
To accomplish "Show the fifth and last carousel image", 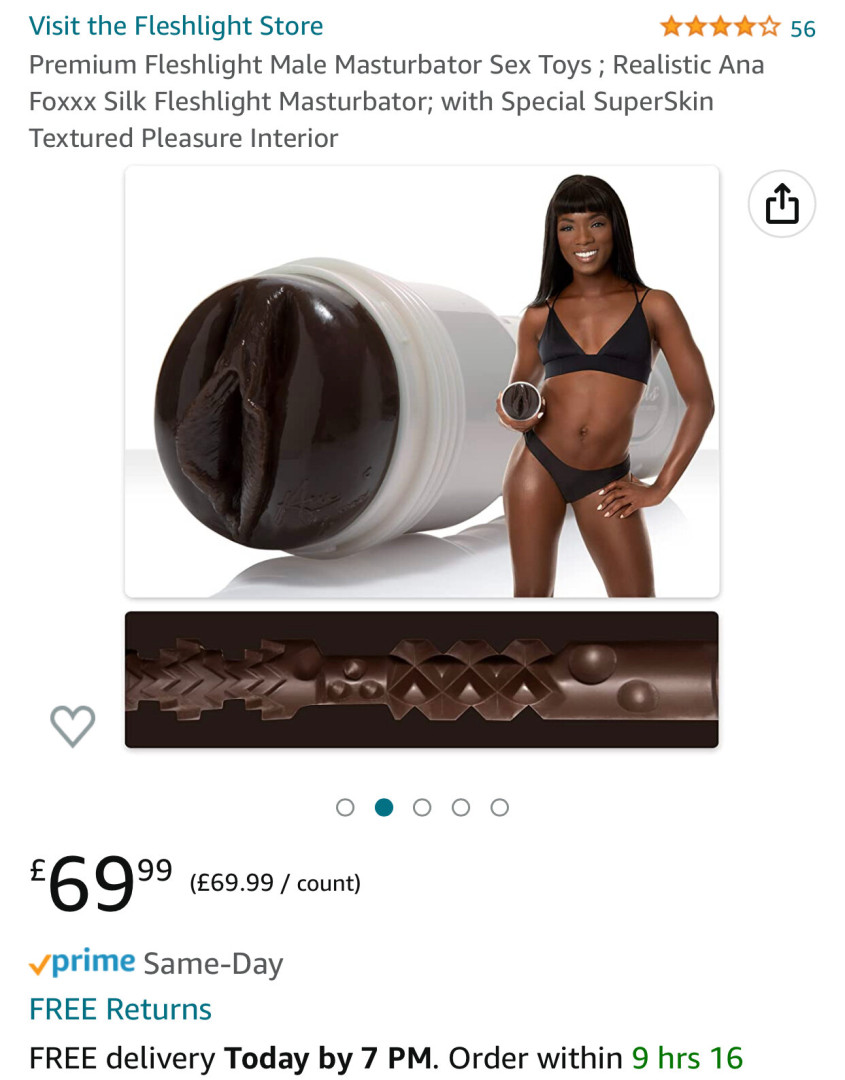I will [499, 807].
